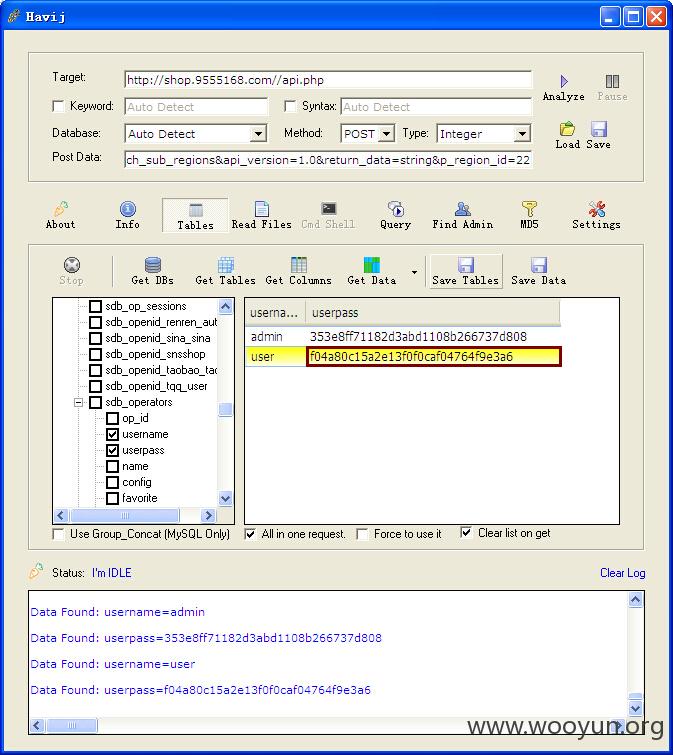The height and width of the screenshot is (755, 673).
Task: Check the sdb_openid_sina_sina checkbox
Action: click(95, 338)
